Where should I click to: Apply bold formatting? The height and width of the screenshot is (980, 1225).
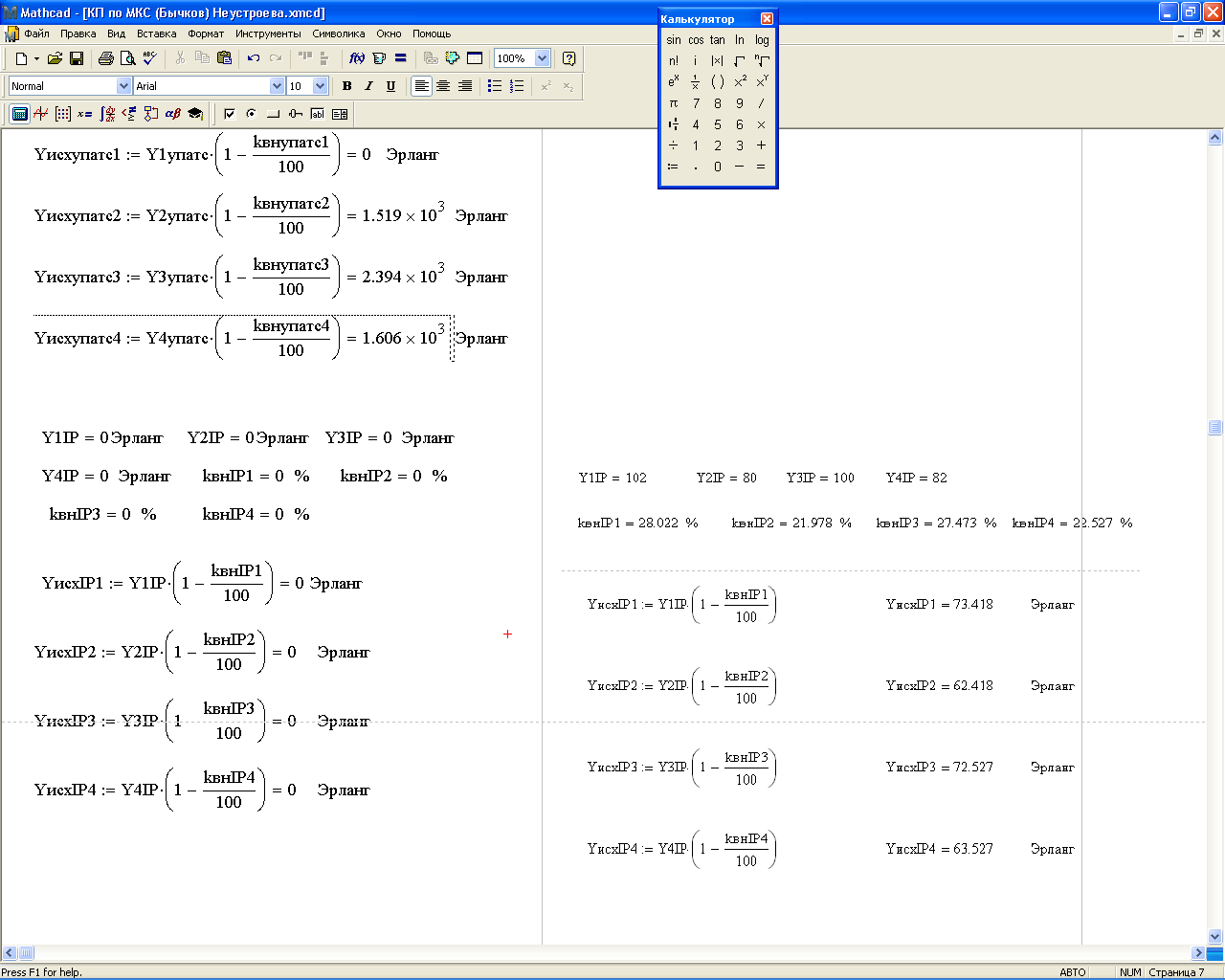click(346, 86)
